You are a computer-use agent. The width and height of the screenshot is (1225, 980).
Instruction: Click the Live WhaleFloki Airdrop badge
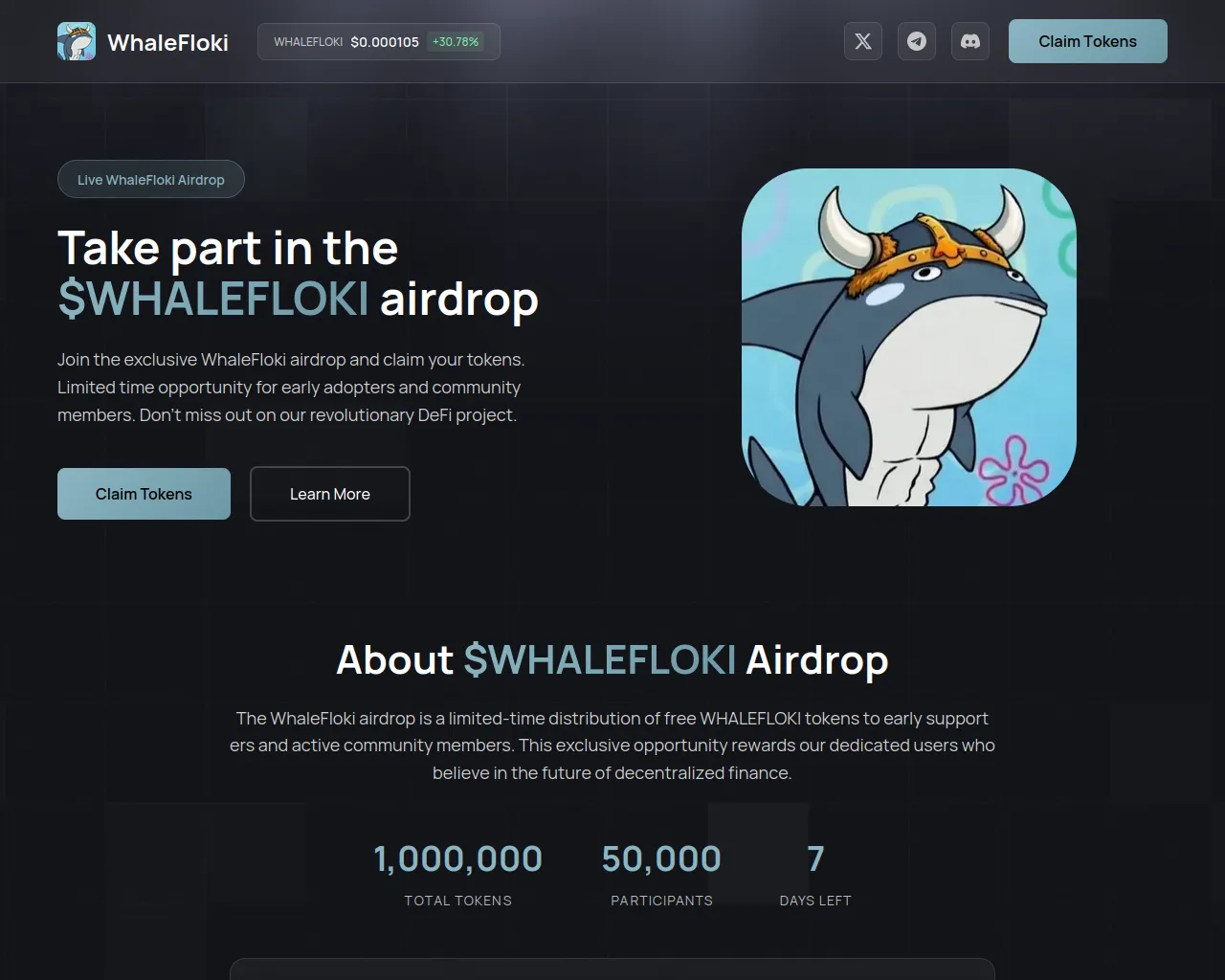tap(151, 179)
